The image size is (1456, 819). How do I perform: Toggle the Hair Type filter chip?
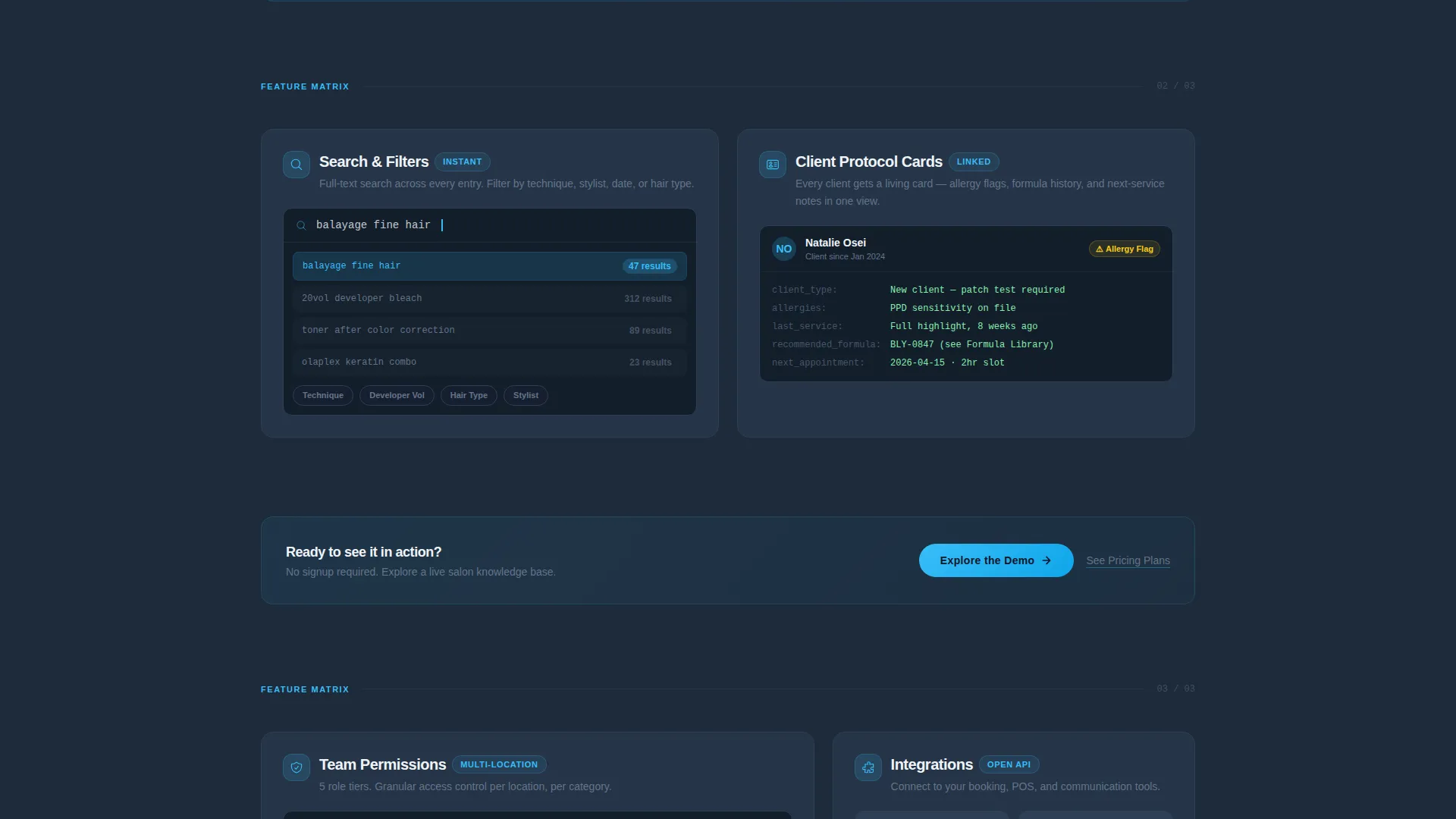[469, 395]
